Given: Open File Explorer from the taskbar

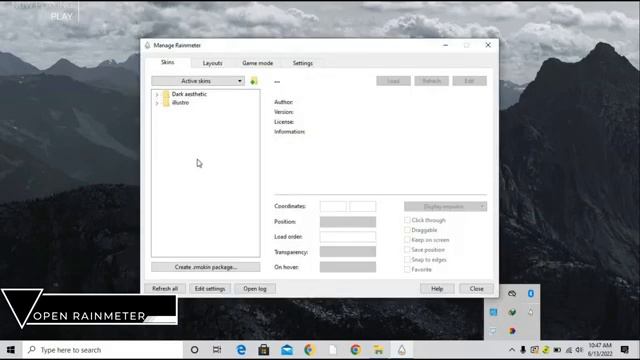Looking at the screenshot, I should 378,350.
